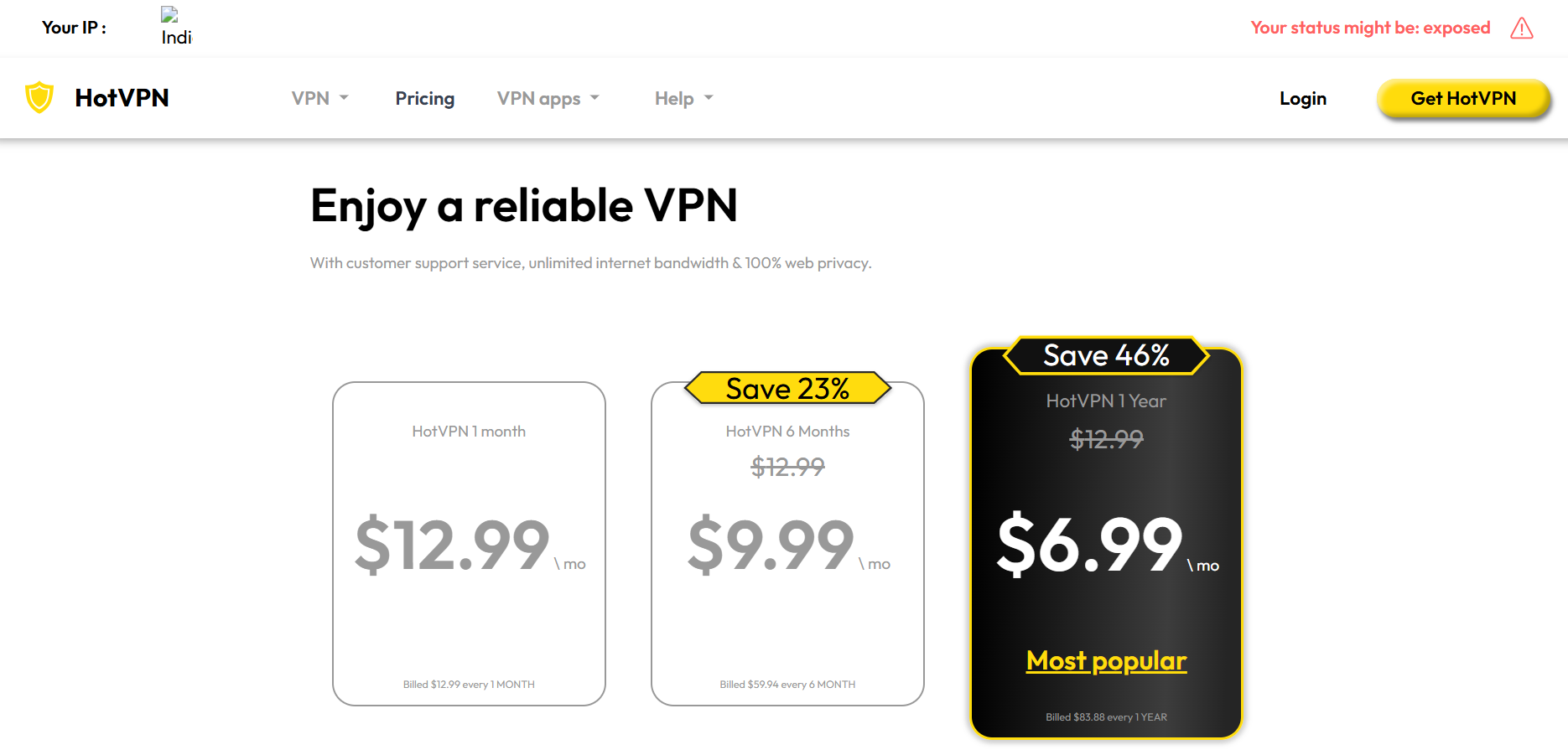The image size is (1568, 755).
Task: Click the Save 23% badge
Action: (x=787, y=388)
